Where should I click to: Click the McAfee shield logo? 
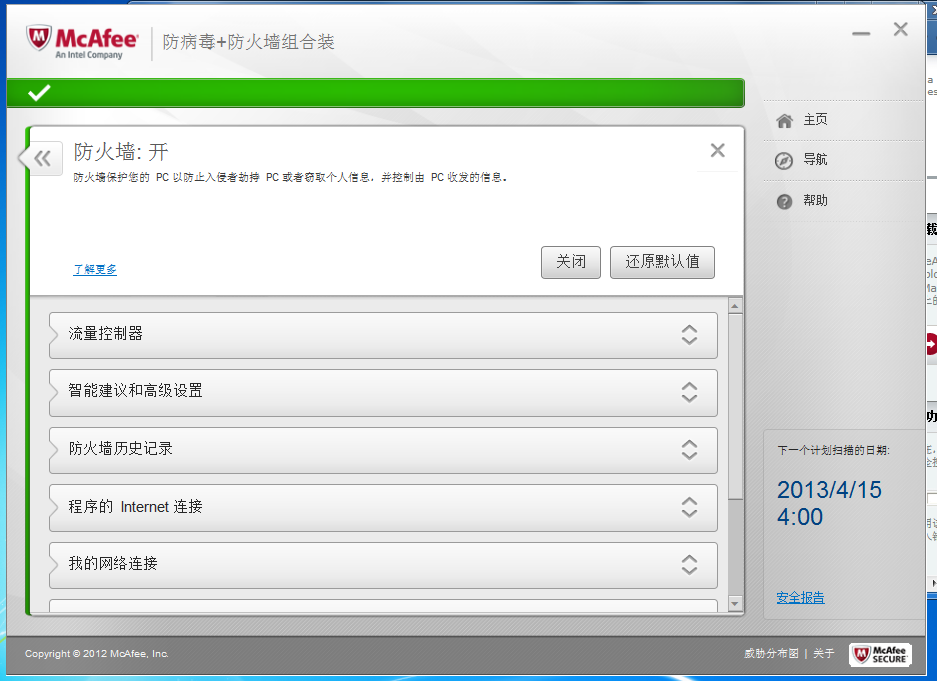point(39,39)
